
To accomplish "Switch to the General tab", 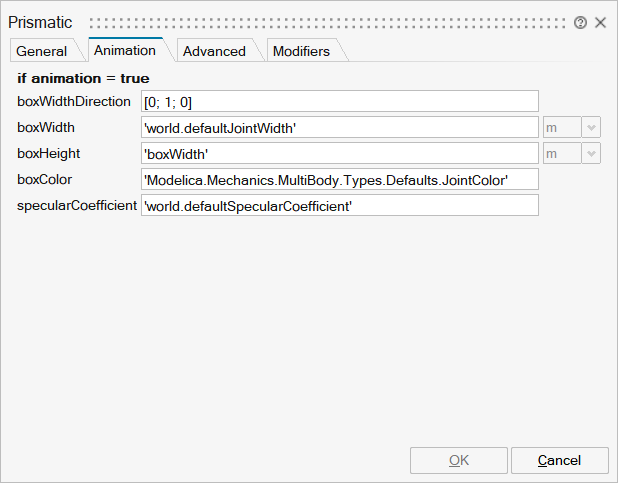I will click(42, 51).
